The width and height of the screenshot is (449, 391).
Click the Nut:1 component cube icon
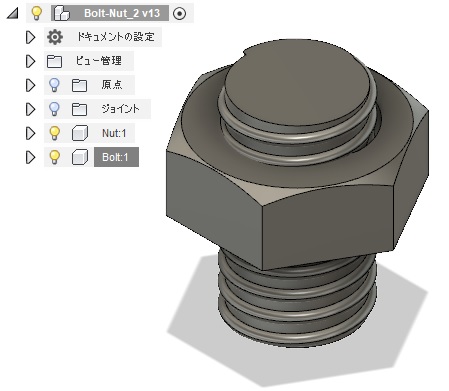pos(80,133)
